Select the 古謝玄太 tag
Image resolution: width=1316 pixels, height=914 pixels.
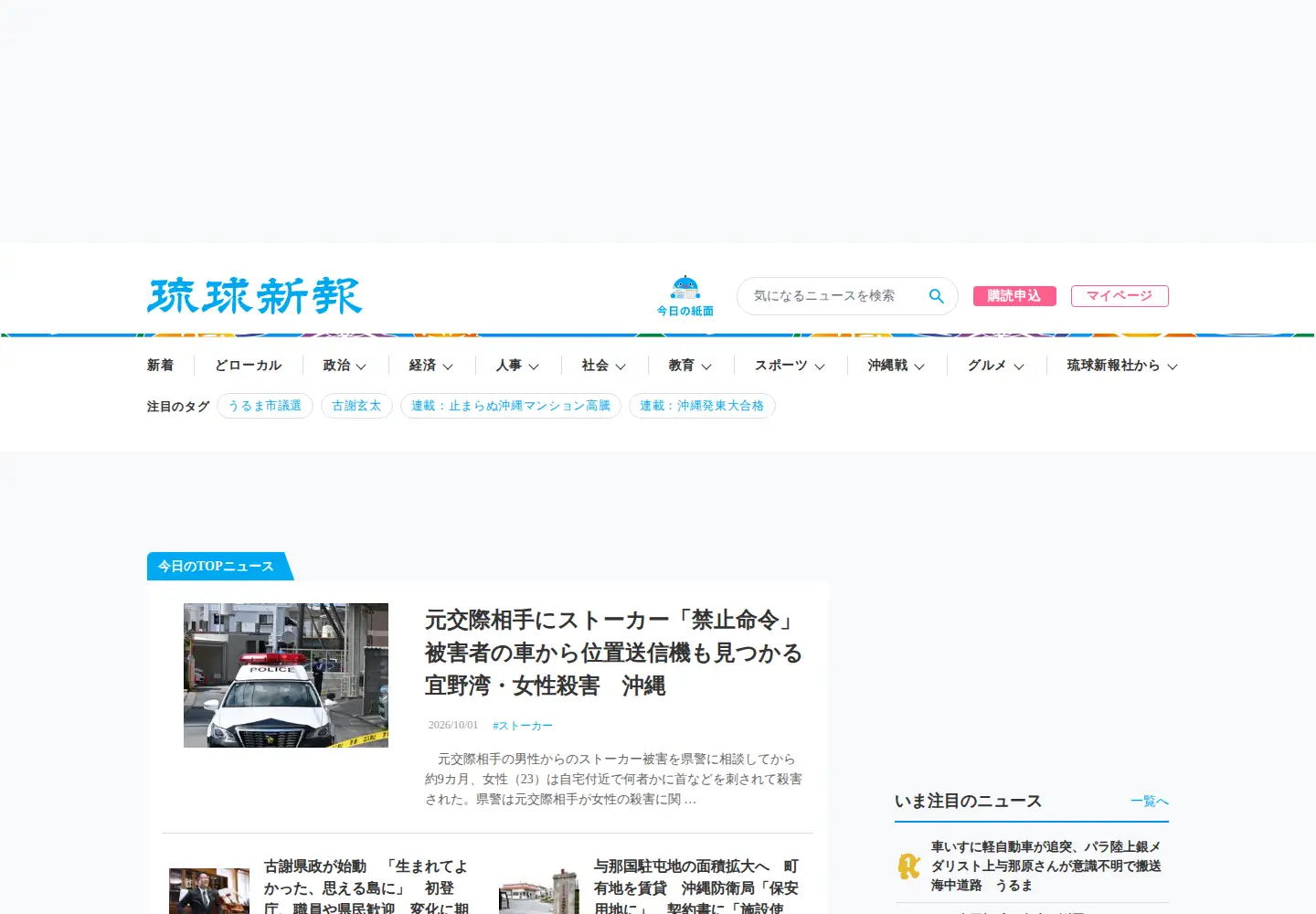click(x=356, y=406)
